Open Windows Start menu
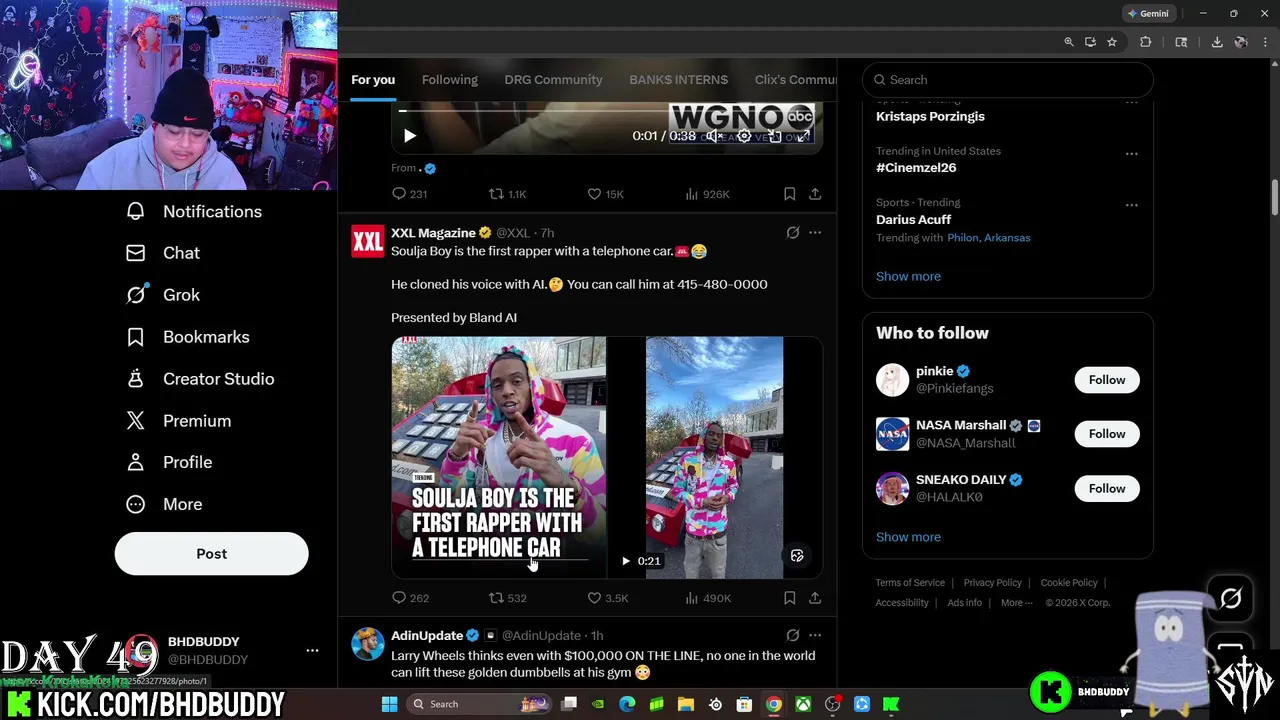The image size is (1280, 720). 389,704
